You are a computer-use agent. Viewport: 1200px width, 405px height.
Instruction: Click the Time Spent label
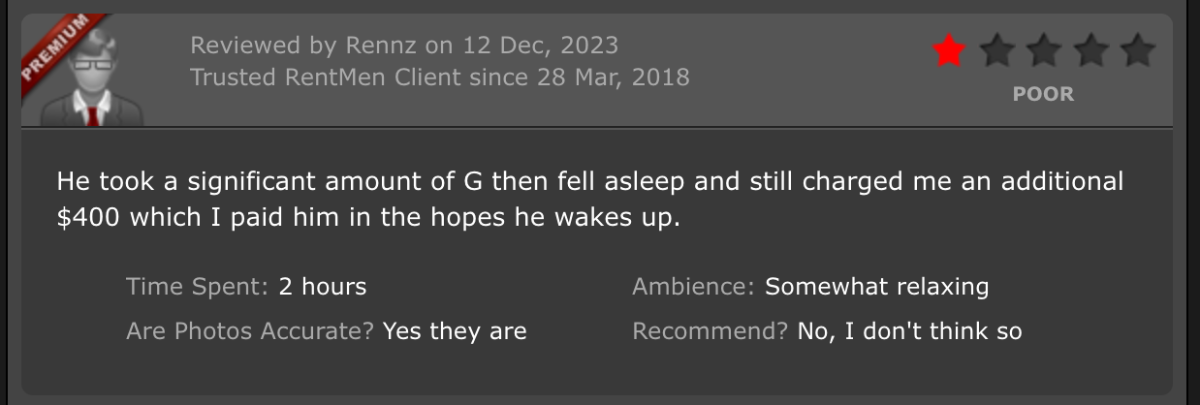click(x=197, y=288)
